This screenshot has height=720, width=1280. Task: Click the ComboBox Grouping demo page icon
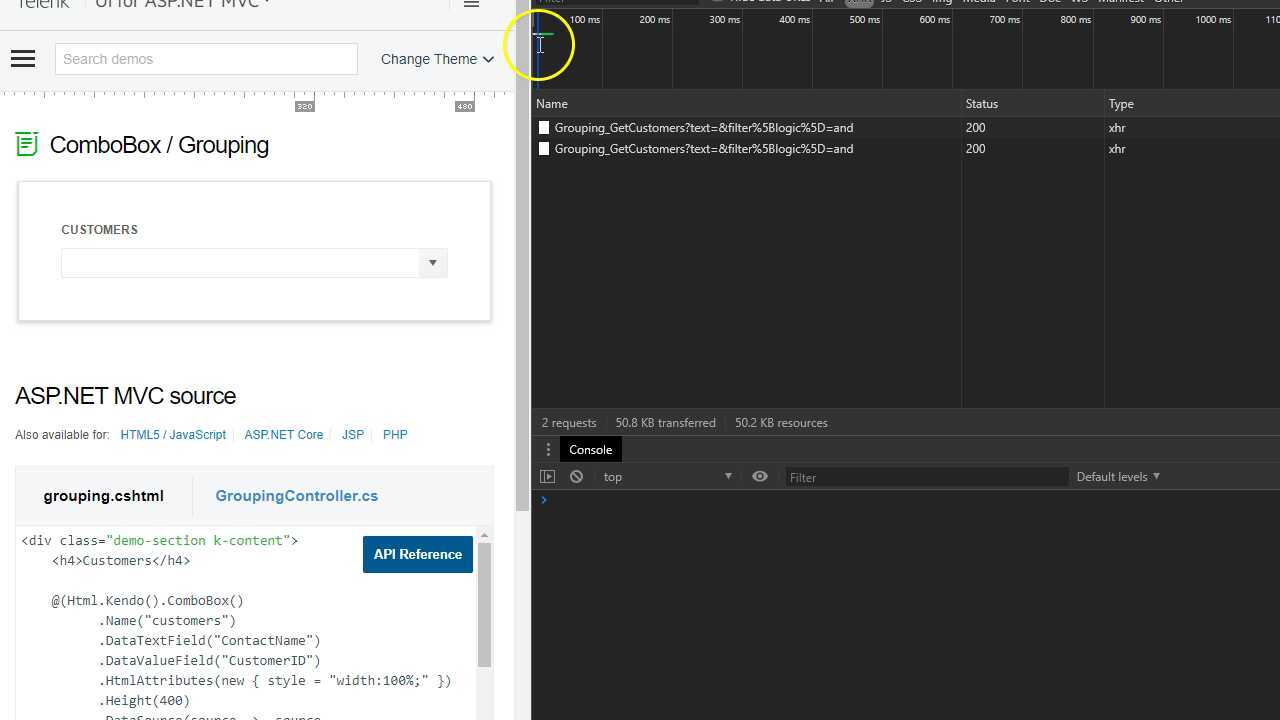[x=26, y=144]
